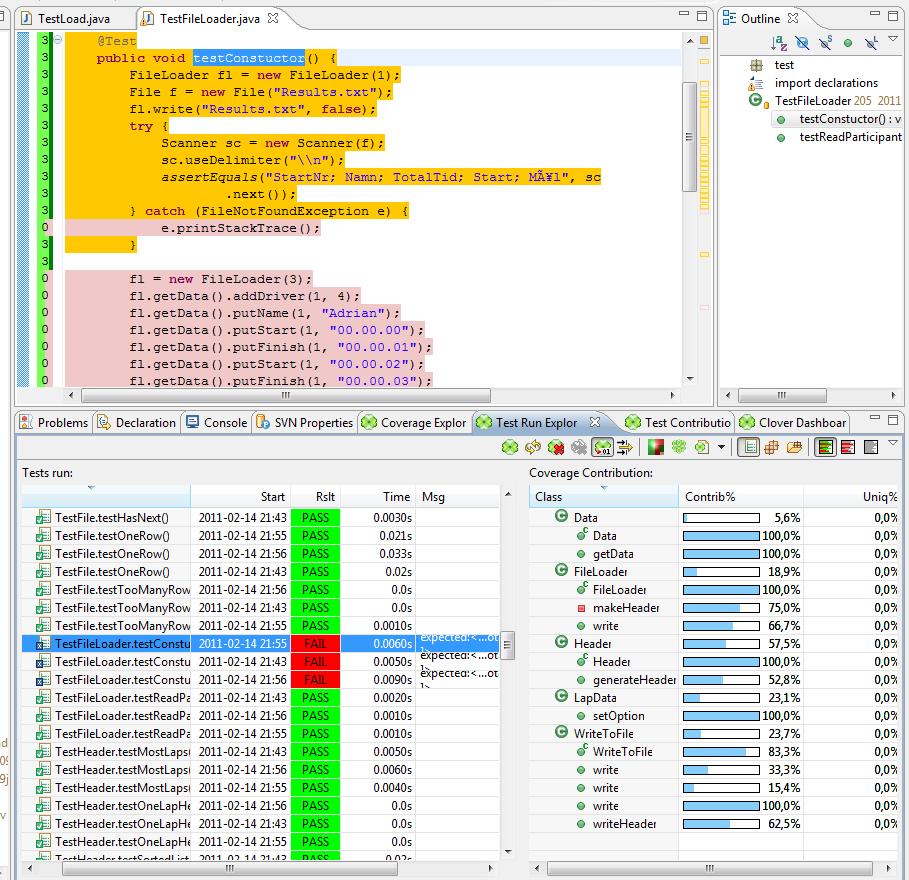Click Class column header in Coverage Contribution
The height and width of the screenshot is (880, 909).
click(x=603, y=497)
